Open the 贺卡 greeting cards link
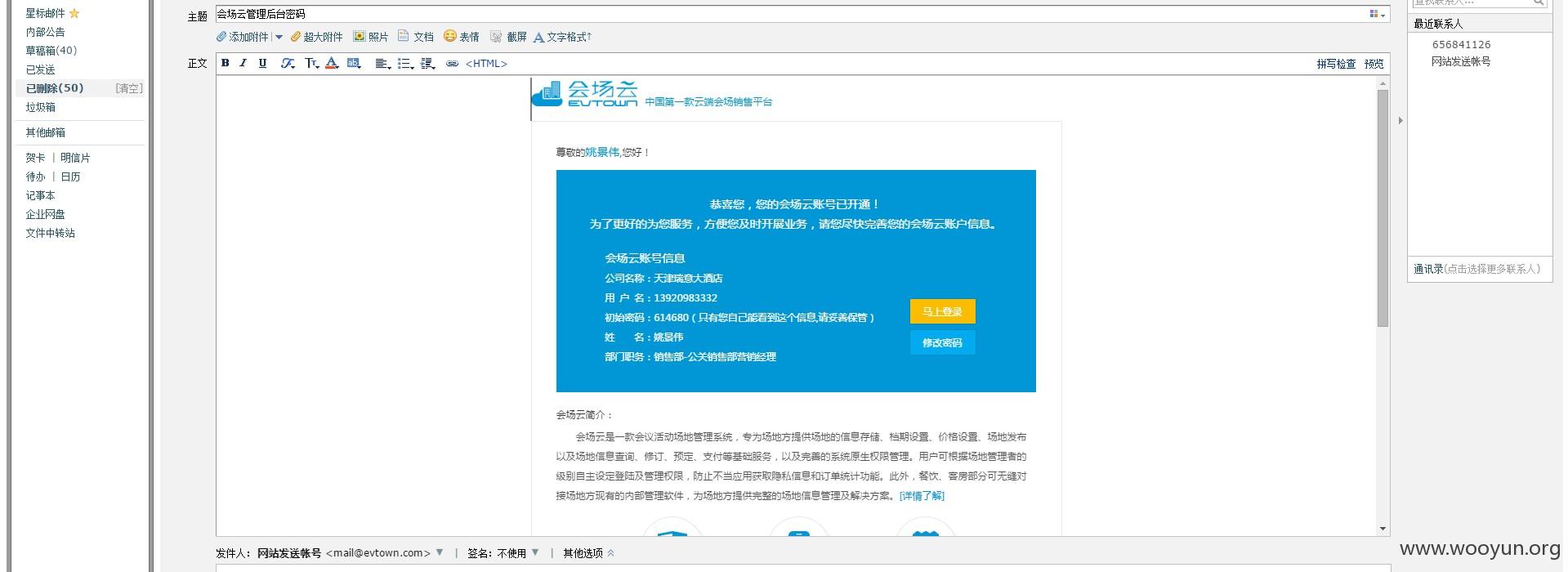Image resolution: width=1568 pixels, height=572 pixels. point(35,158)
